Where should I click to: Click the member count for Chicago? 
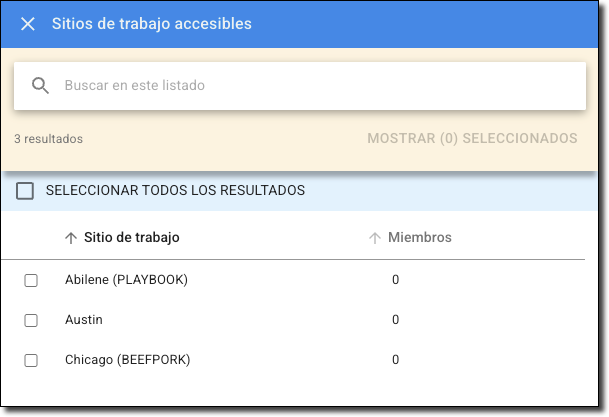point(396,360)
